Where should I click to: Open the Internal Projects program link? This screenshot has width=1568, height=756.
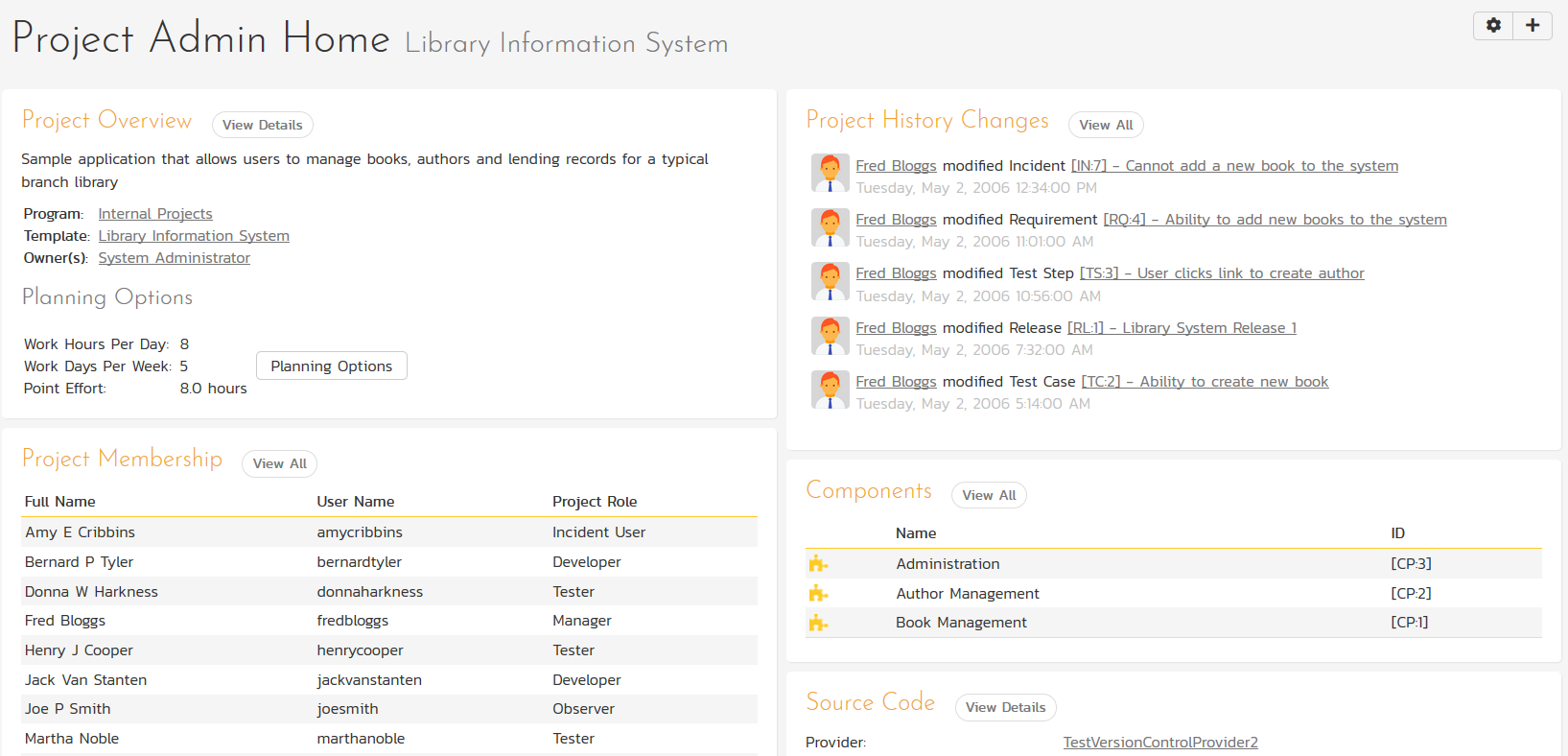pyautogui.click(x=155, y=214)
